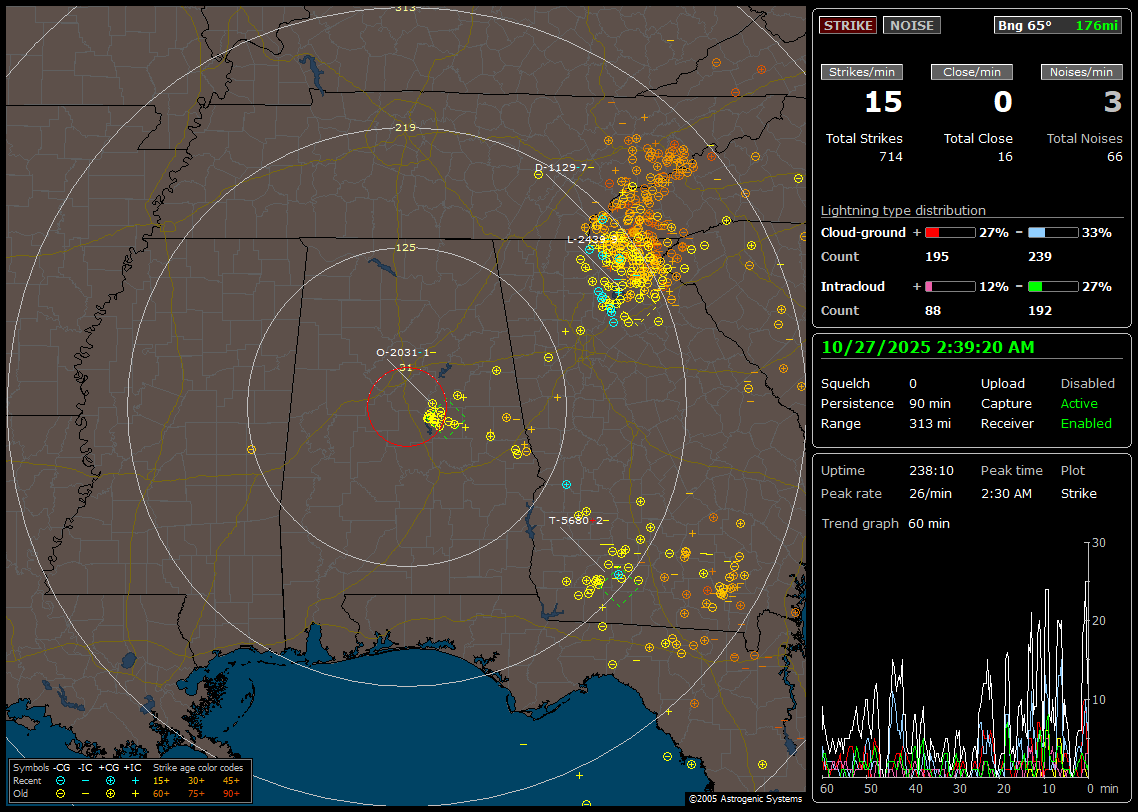Click the Noises/min label button
Screen dimensions: 1138x812
1082,72
